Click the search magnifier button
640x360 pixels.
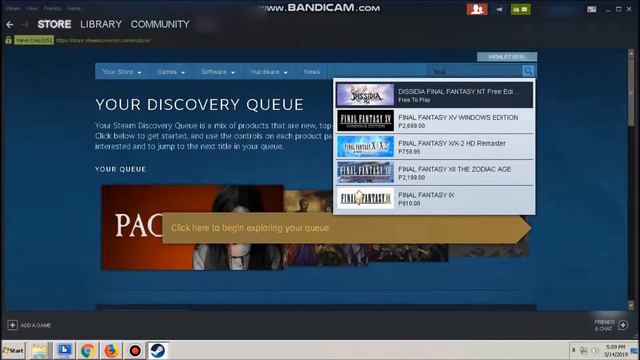[x=528, y=71]
